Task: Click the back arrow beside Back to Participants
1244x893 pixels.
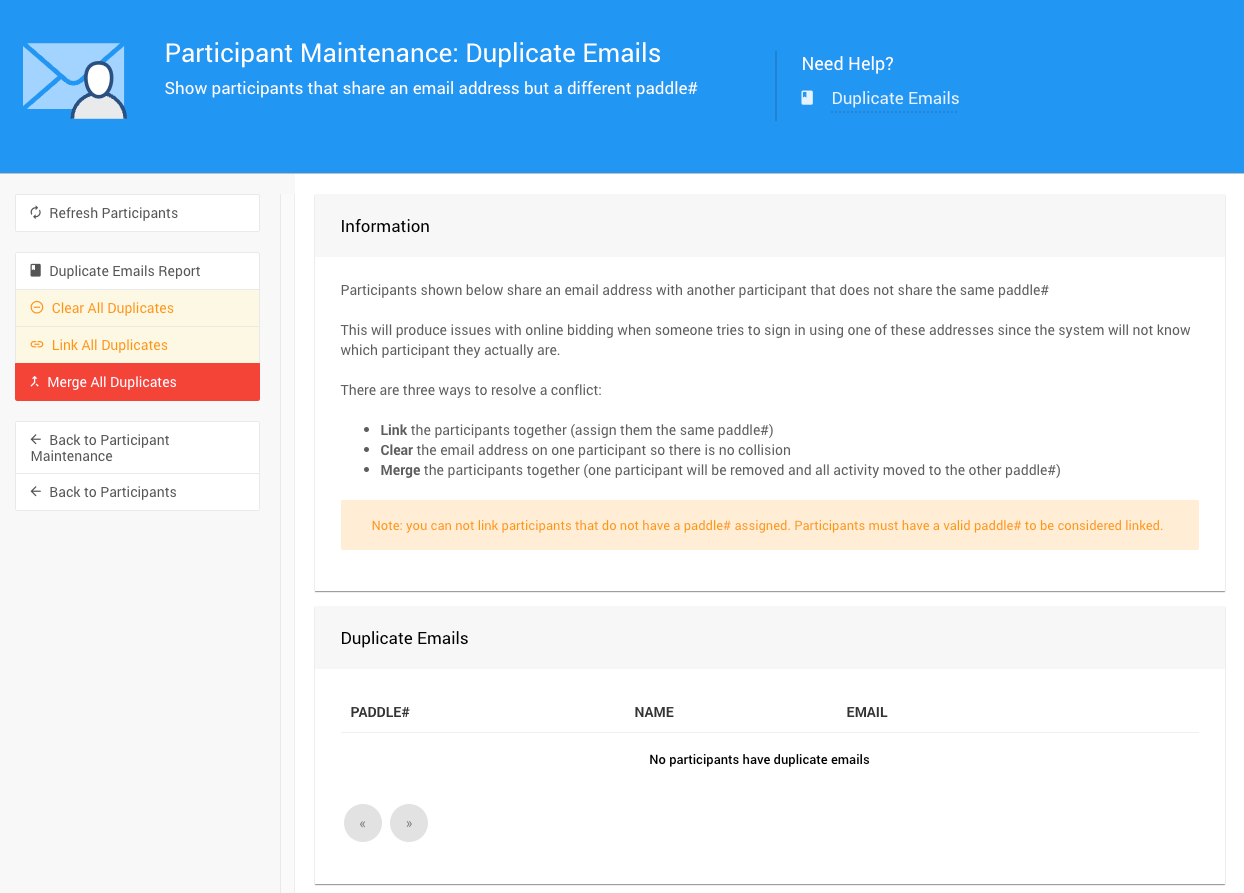Action: (x=36, y=492)
